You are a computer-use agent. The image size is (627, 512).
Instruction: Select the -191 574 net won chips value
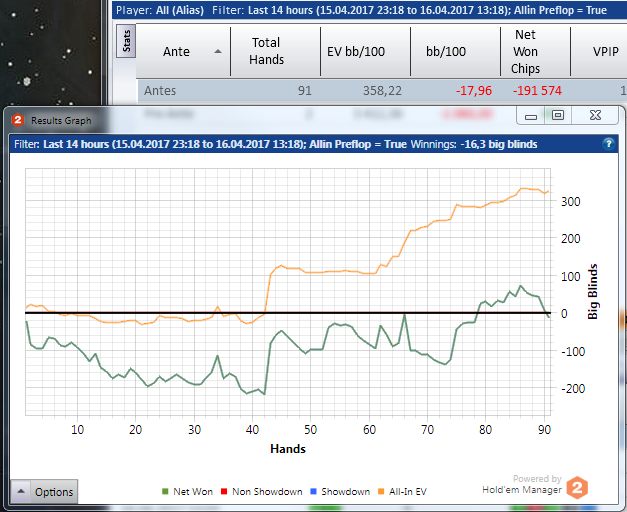(x=537, y=91)
